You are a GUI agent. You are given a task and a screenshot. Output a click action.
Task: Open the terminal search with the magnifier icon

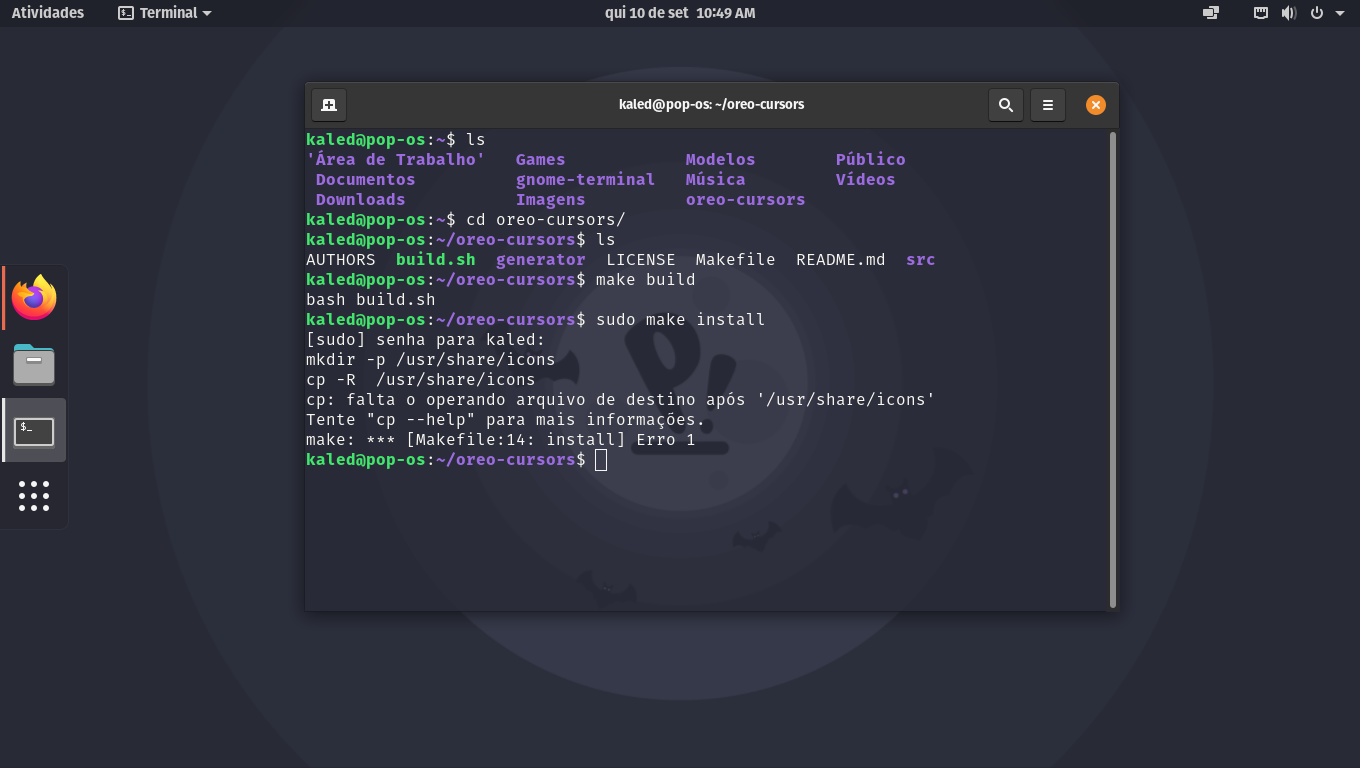click(1006, 104)
